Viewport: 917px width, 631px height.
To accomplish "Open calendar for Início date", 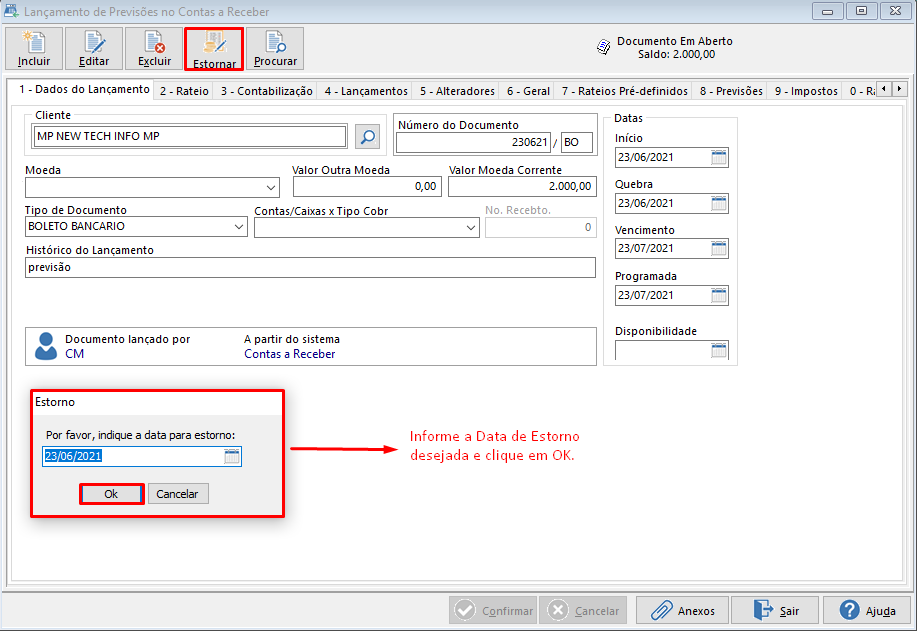I will (719, 157).
